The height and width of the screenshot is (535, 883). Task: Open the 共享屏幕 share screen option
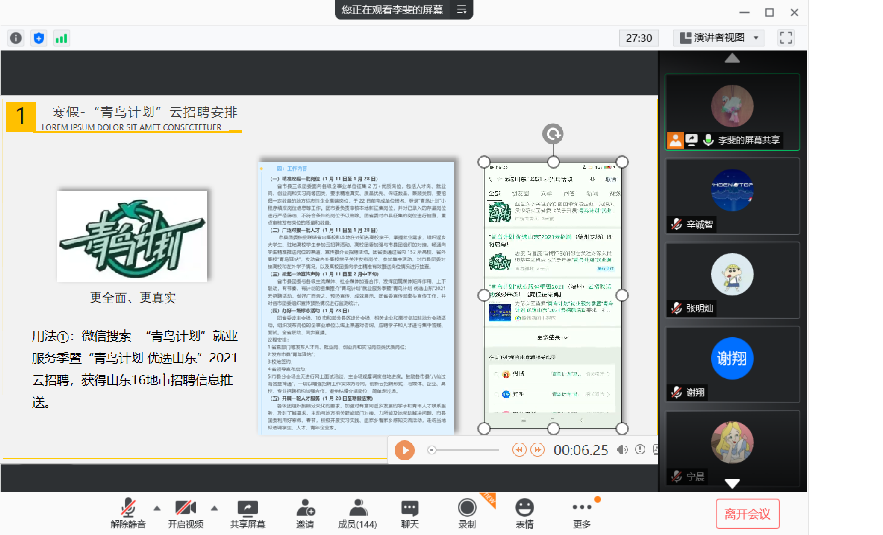[247, 513]
